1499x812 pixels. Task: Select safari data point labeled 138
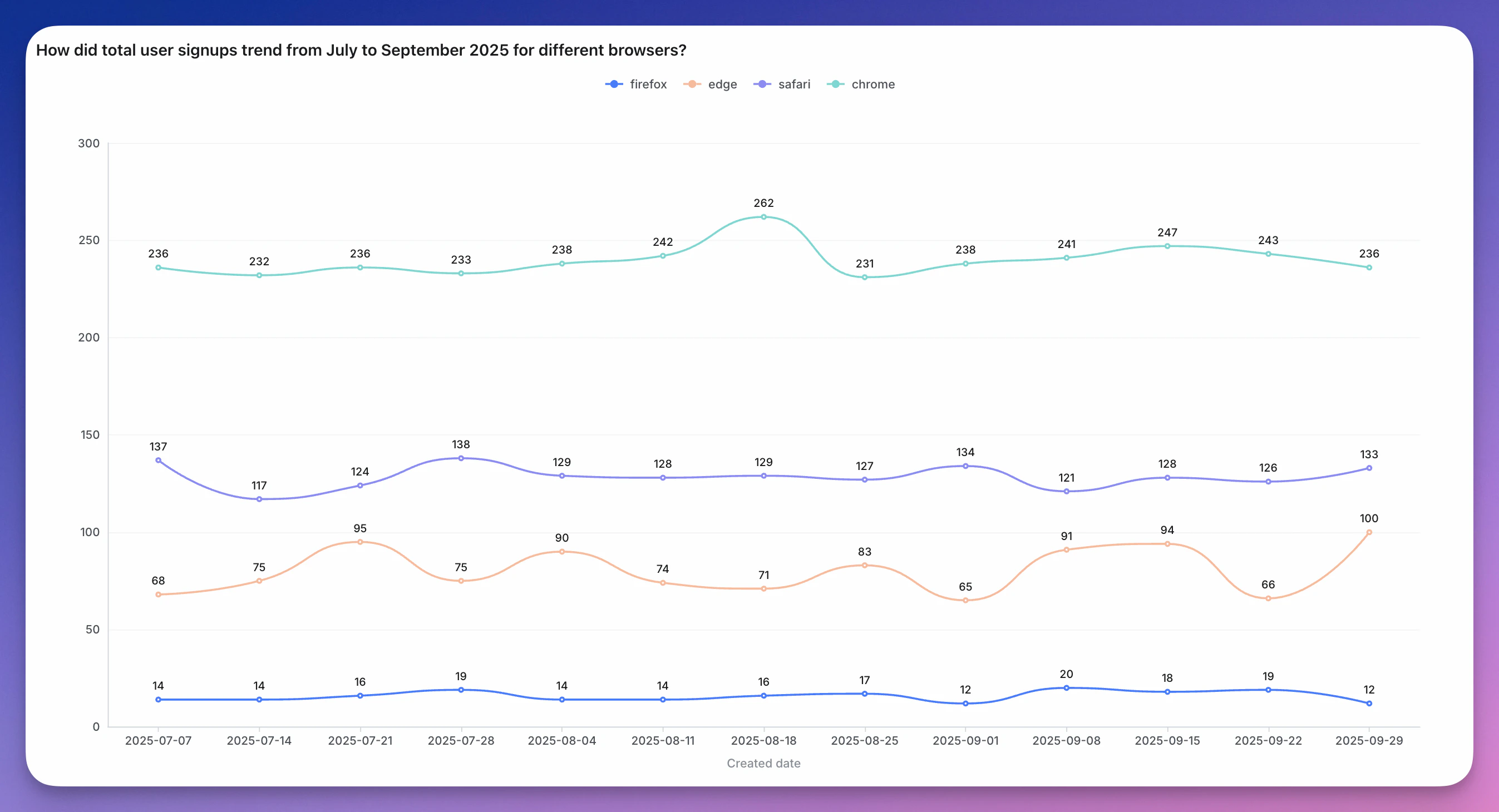(461, 458)
